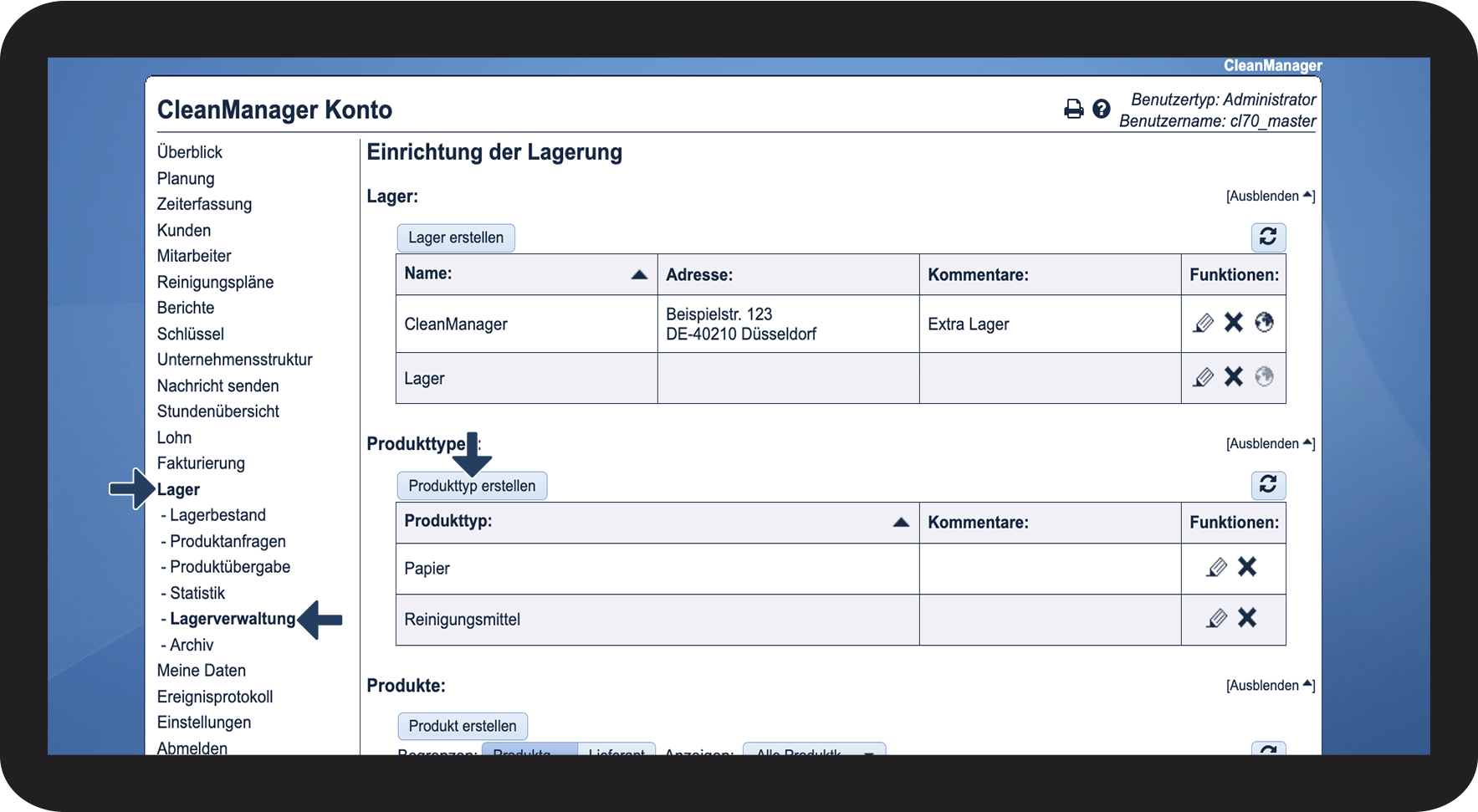Sort warehouses by Name column arrow
Screen dimensions: 1478x812
coord(639,274)
